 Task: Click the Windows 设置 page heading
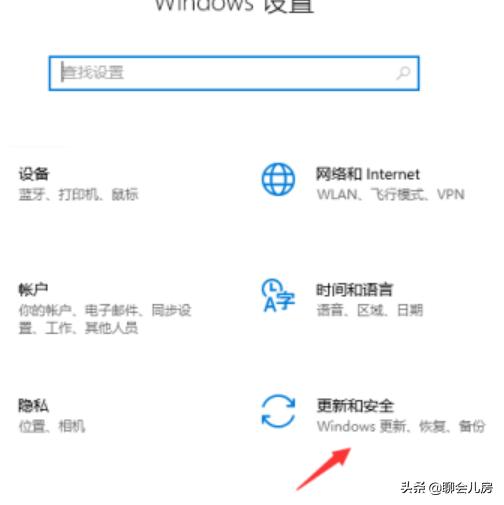tap(235, 6)
